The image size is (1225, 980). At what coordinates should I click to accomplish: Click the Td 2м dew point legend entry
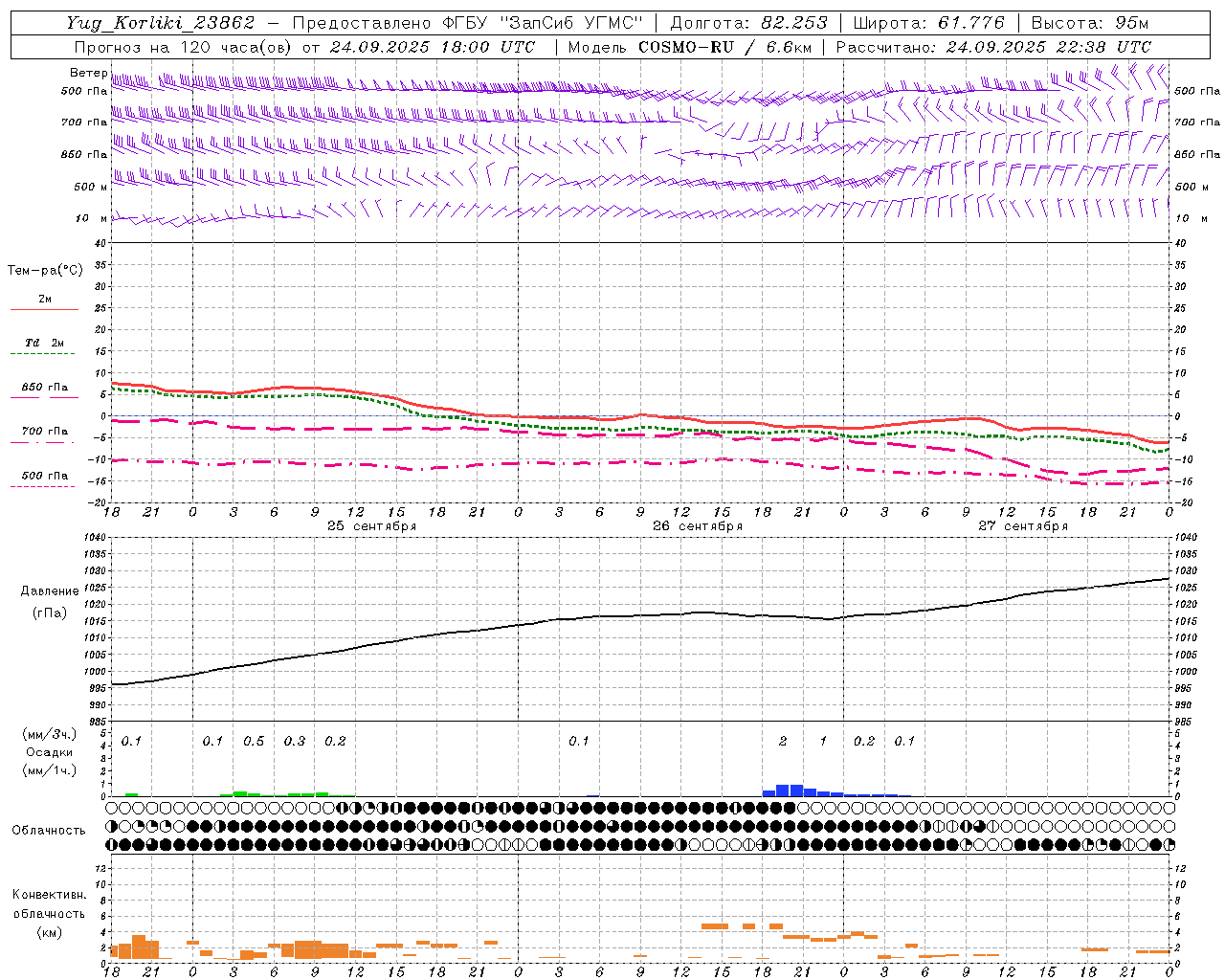pyautogui.click(x=44, y=343)
